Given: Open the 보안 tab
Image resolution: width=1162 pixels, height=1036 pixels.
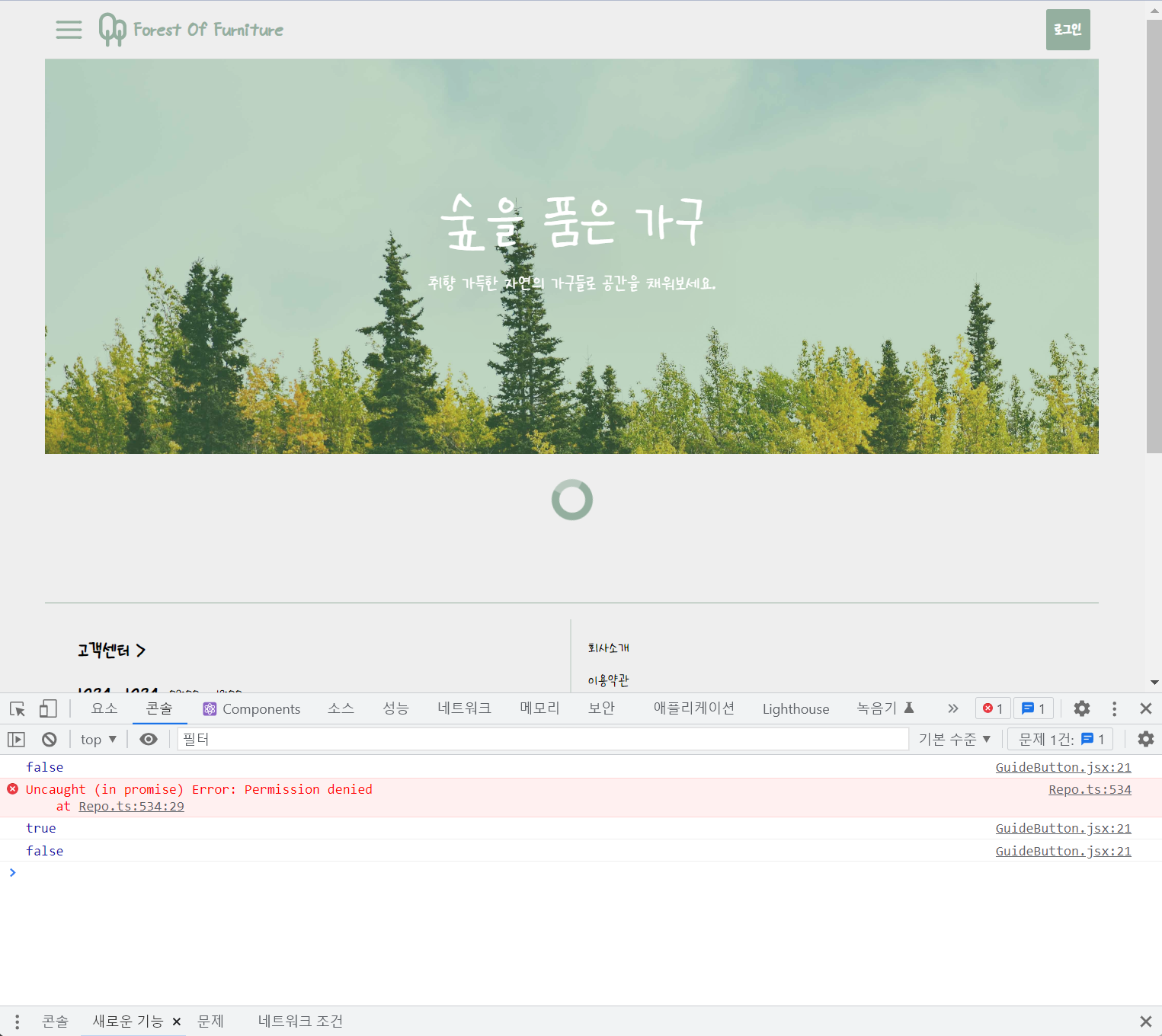Looking at the screenshot, I should (x=601, y=708).
